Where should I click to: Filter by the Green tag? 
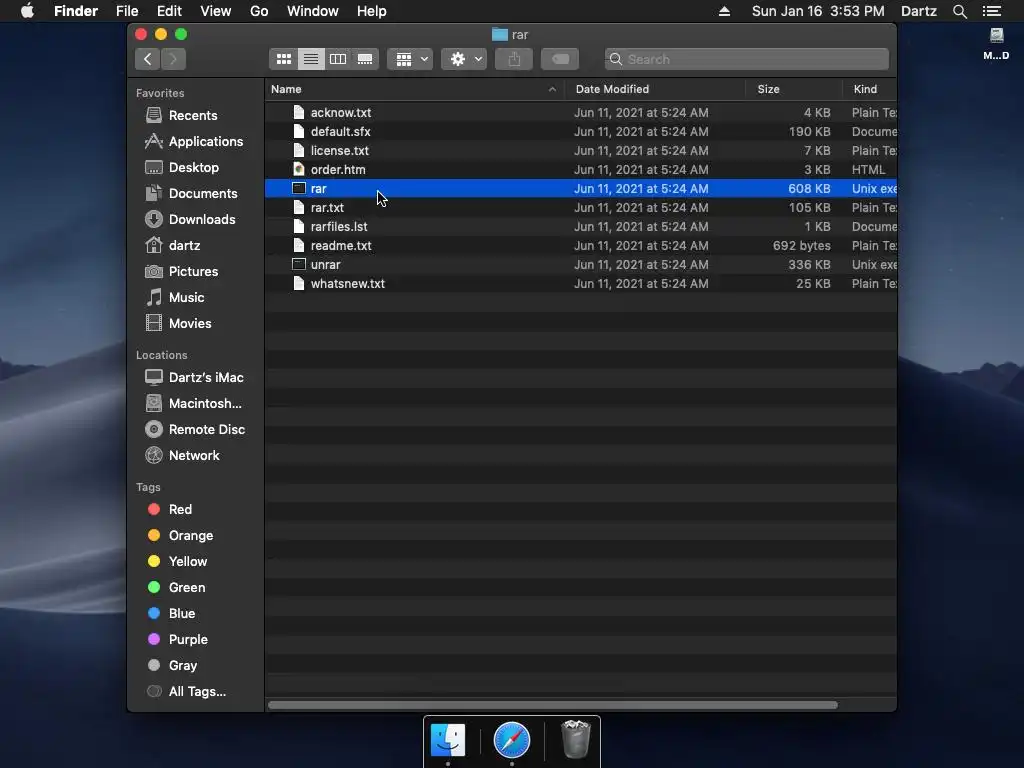[x=187, y=588]
